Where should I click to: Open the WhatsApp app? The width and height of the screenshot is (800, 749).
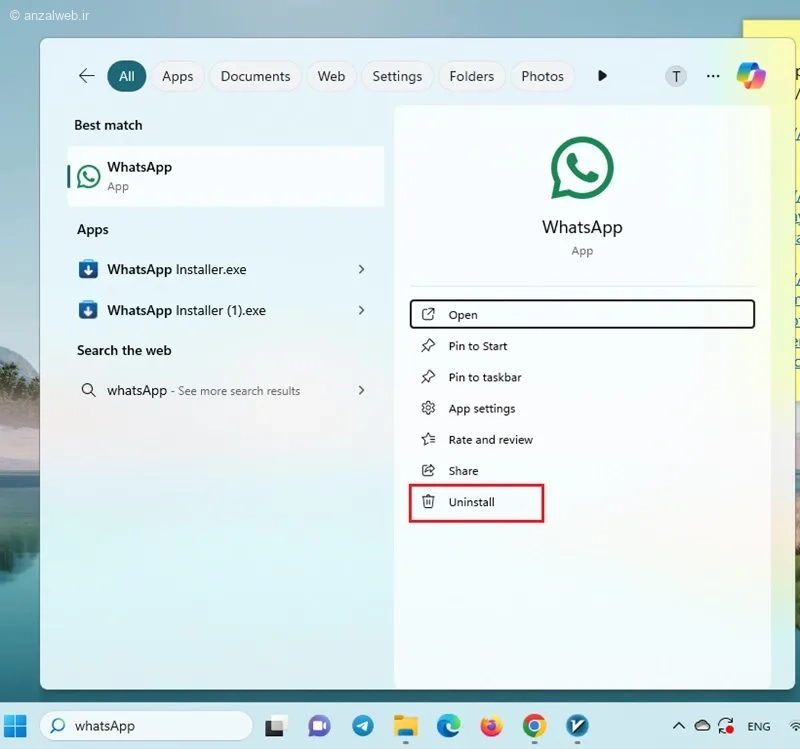(x=582, y=314)
